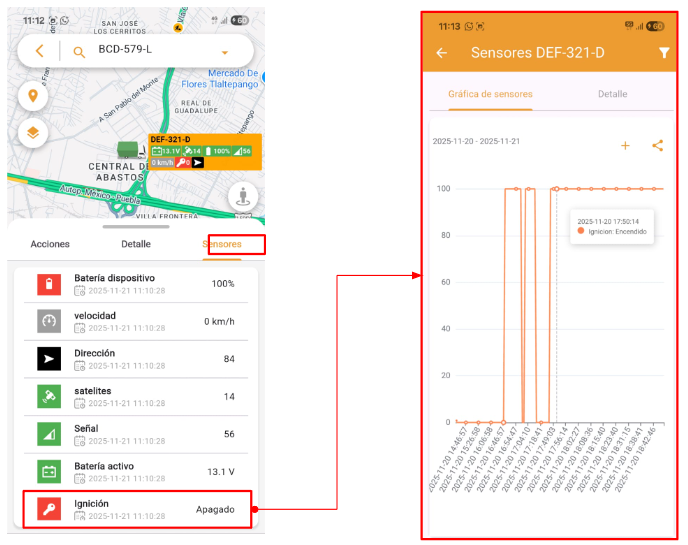Tap the orange plus icon above chart
The width and height of the screenshot is (688, 545).
pyautogui.click(x=625, y=146)
